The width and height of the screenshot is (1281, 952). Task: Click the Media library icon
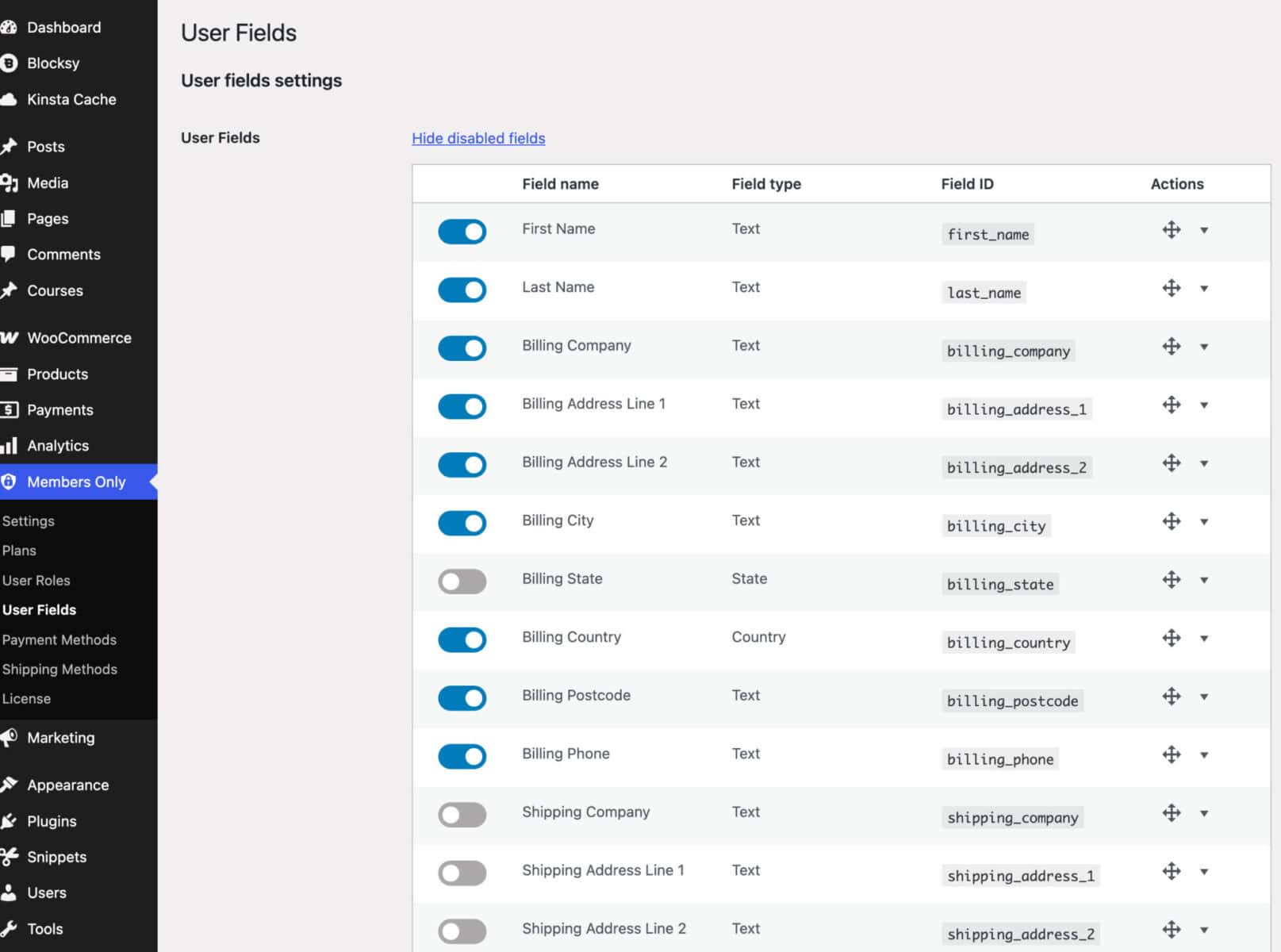pyautogui.click(x=9, y=183)
